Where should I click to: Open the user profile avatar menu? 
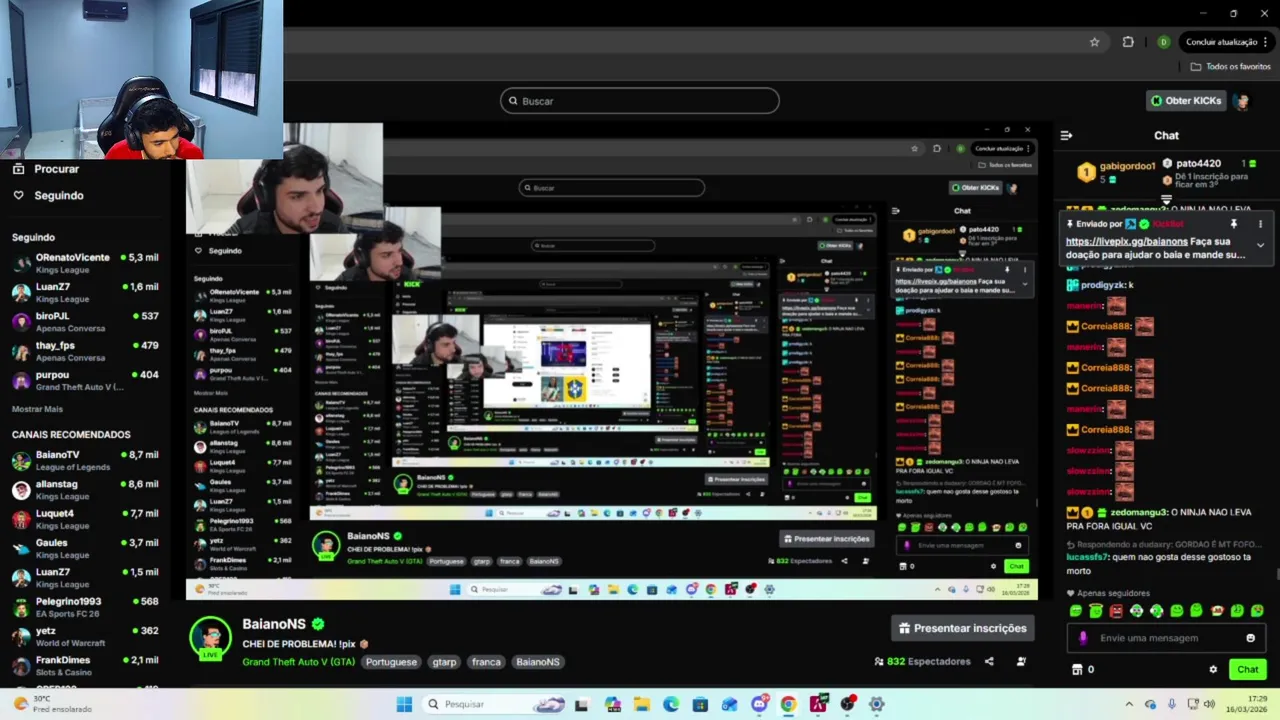1242,101
